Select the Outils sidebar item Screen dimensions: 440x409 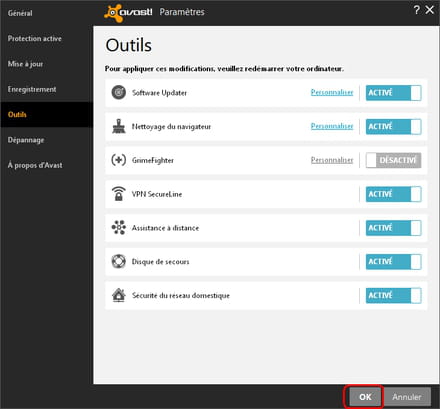(47, 114)
